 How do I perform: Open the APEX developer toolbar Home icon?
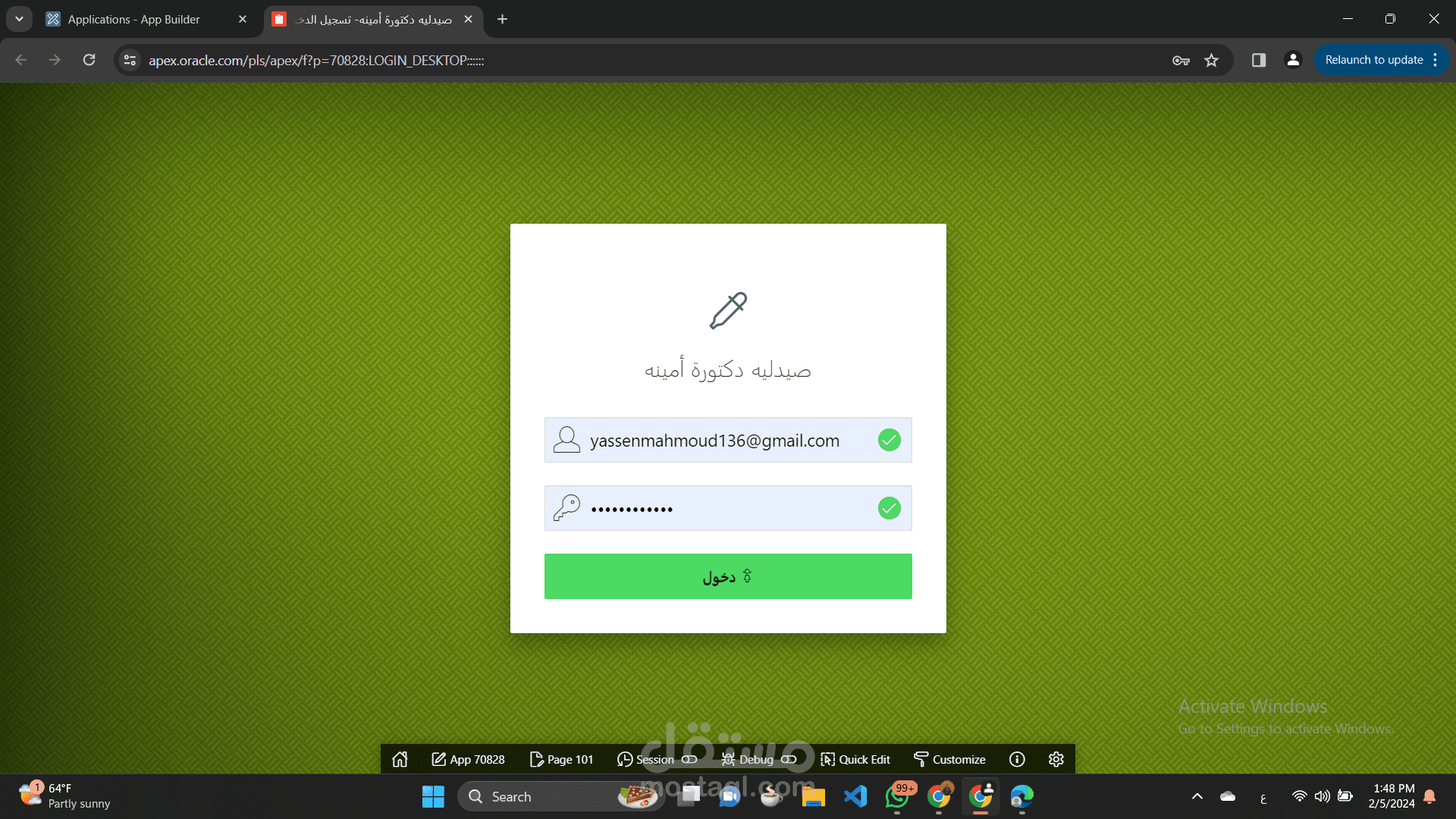coord(400,759)
